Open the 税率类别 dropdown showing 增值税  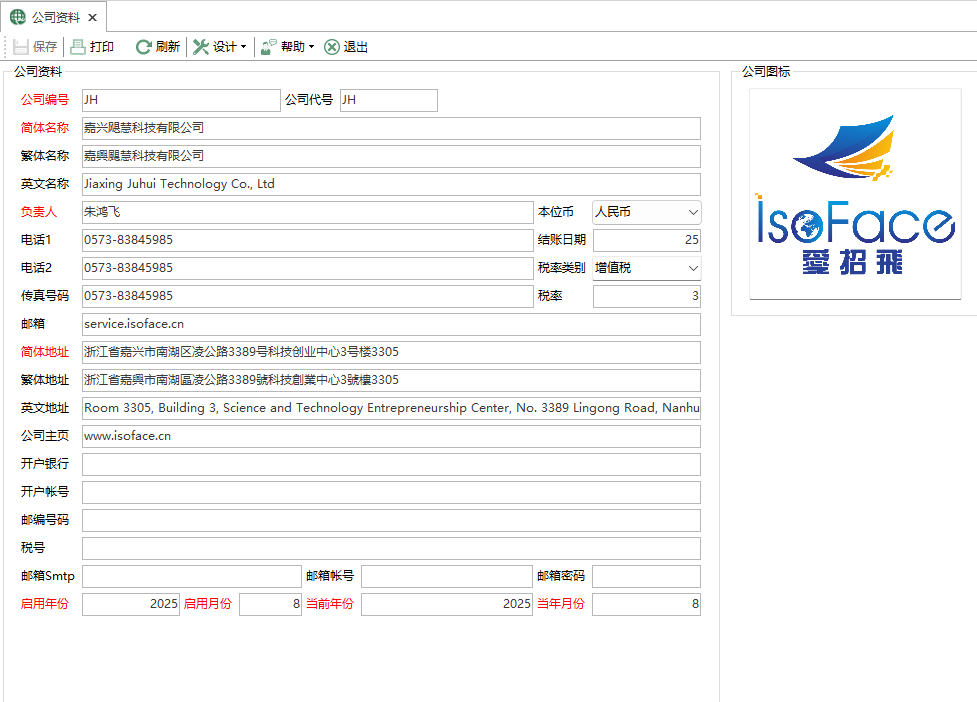click(693, 268)
